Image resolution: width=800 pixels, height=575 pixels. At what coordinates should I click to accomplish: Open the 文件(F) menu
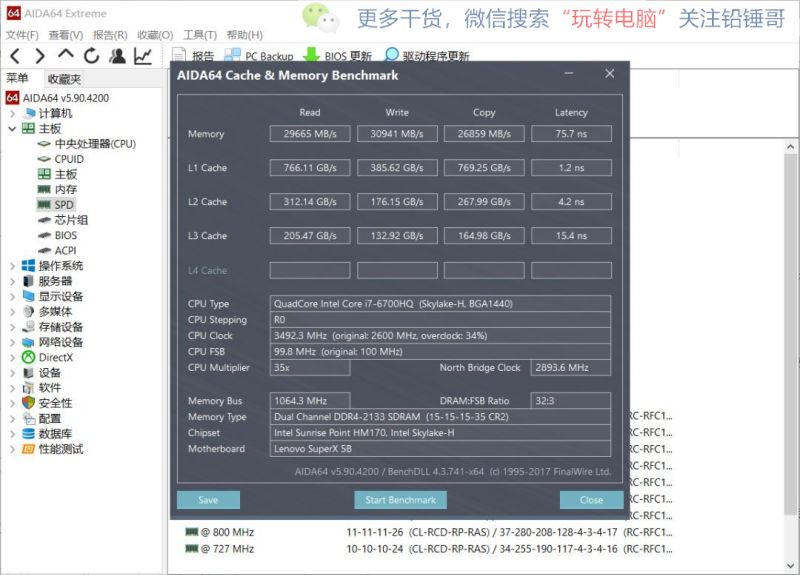pos(22,35)
